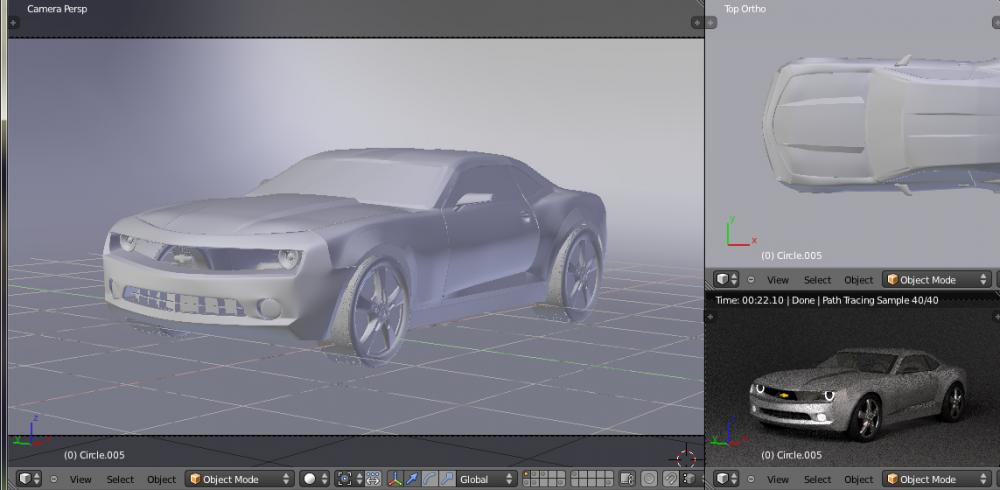1000x490 pixels.
Task: Click Object menu in main viewport header
Action: pos(161,479)
